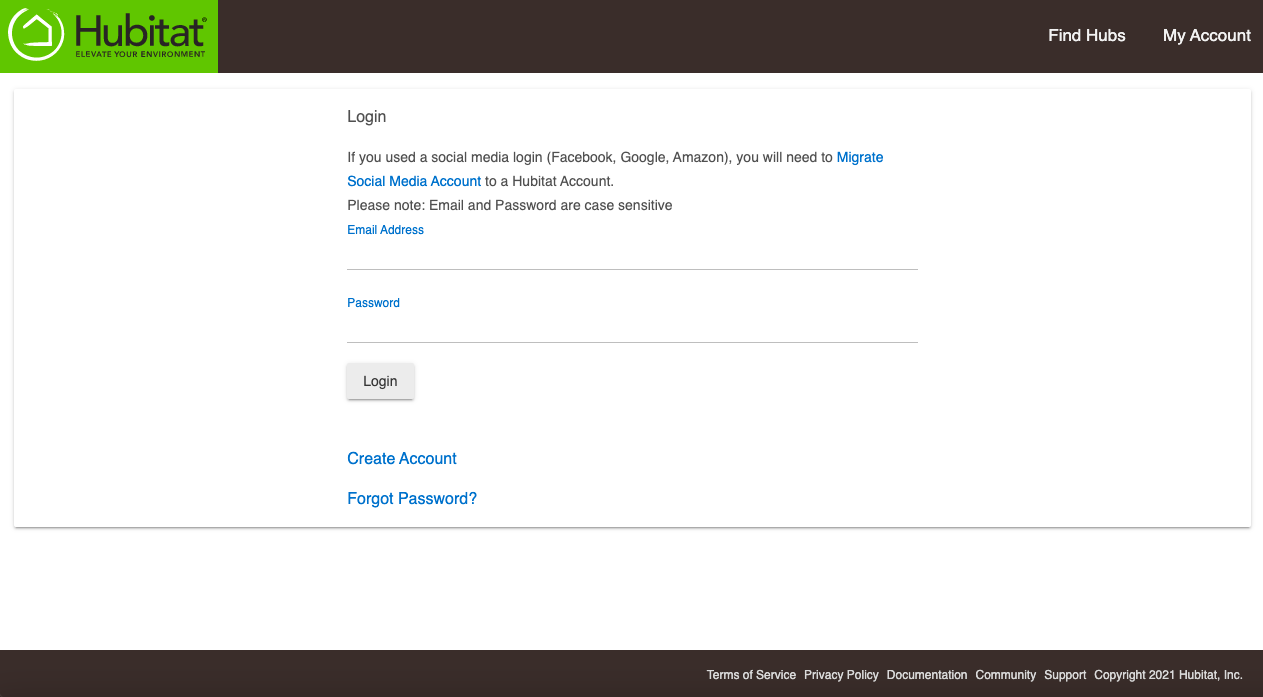This screenshot has height=697, width=1263.
Task: Click the Login form heading
Action: [366, 116]
